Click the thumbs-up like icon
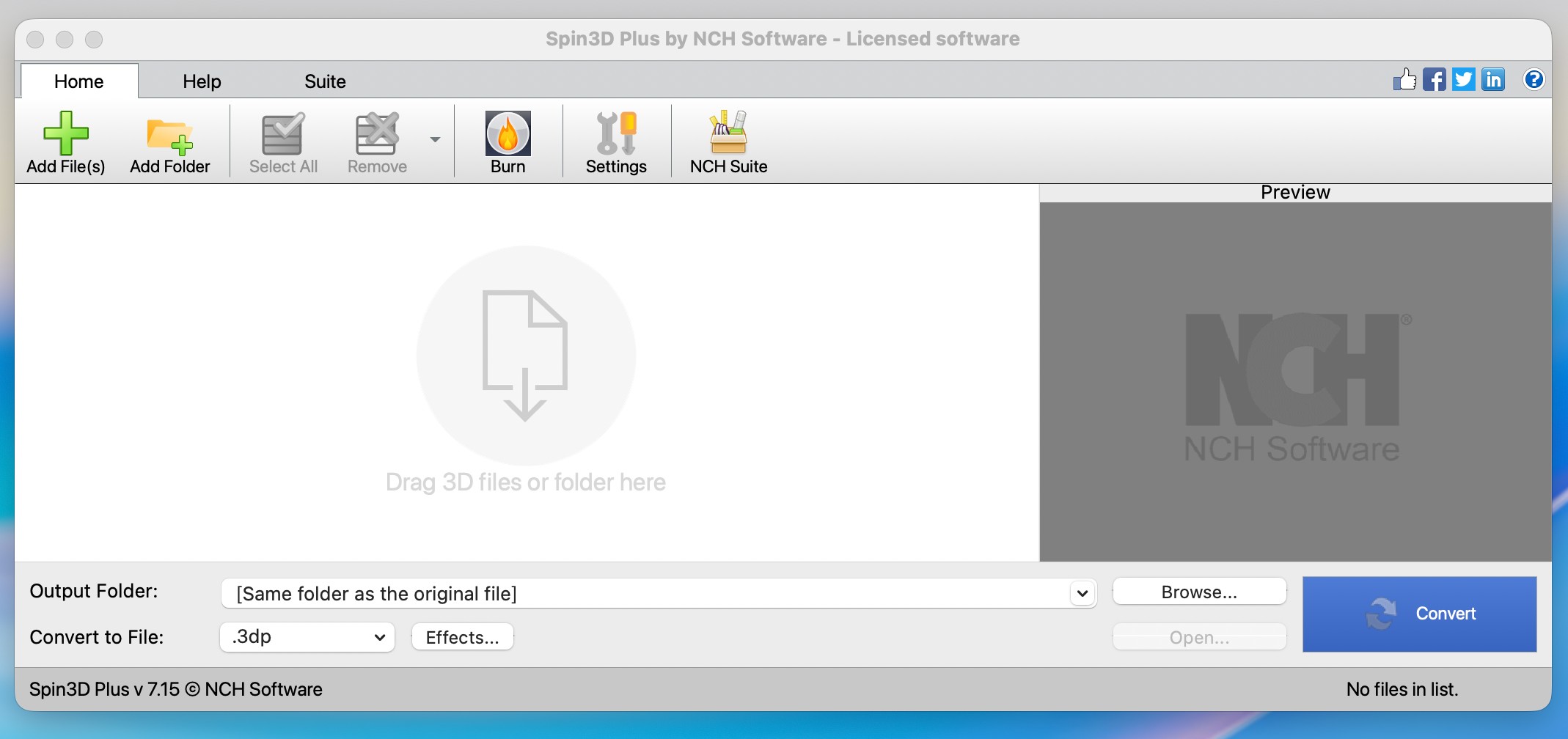1568x739 pixels. coord(1404,79)
